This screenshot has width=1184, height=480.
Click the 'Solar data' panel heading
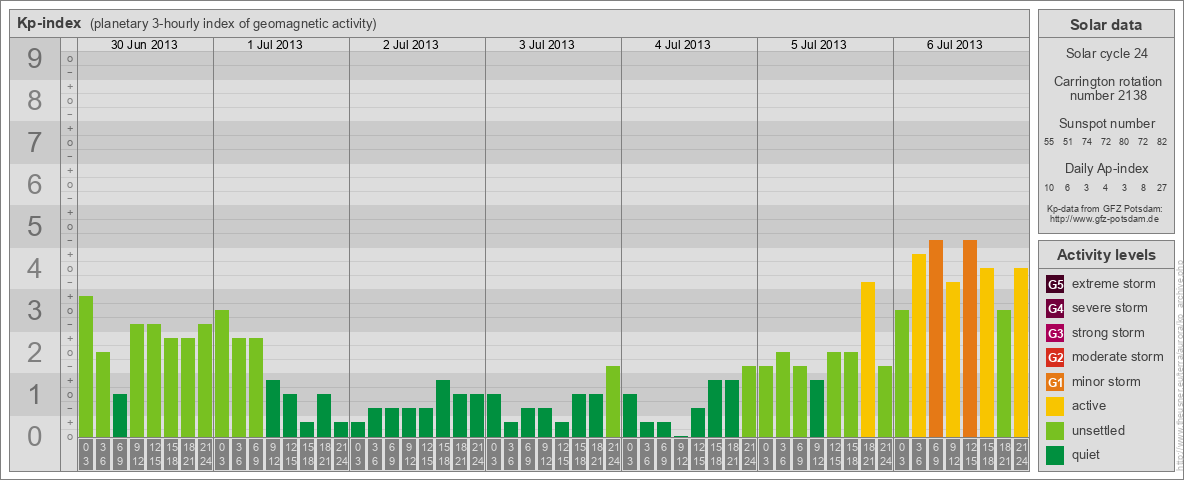click(x=1106, y=25)
